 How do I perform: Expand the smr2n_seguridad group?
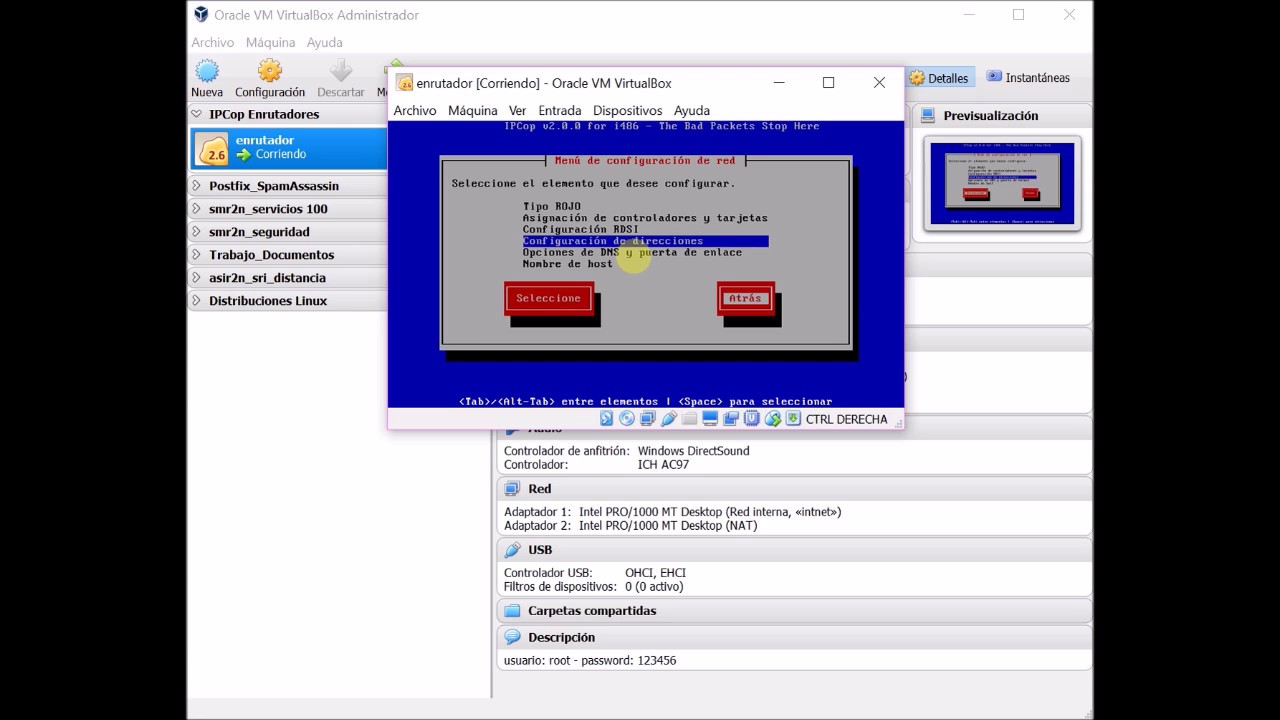(197, 232)
